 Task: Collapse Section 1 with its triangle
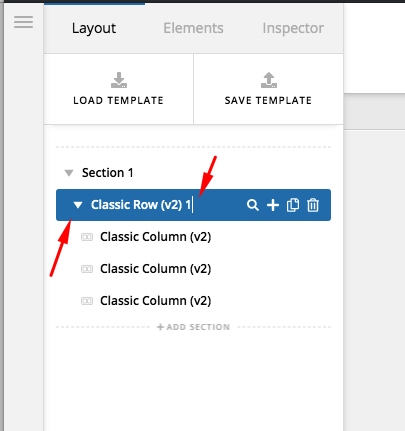[x=69, y=173]
